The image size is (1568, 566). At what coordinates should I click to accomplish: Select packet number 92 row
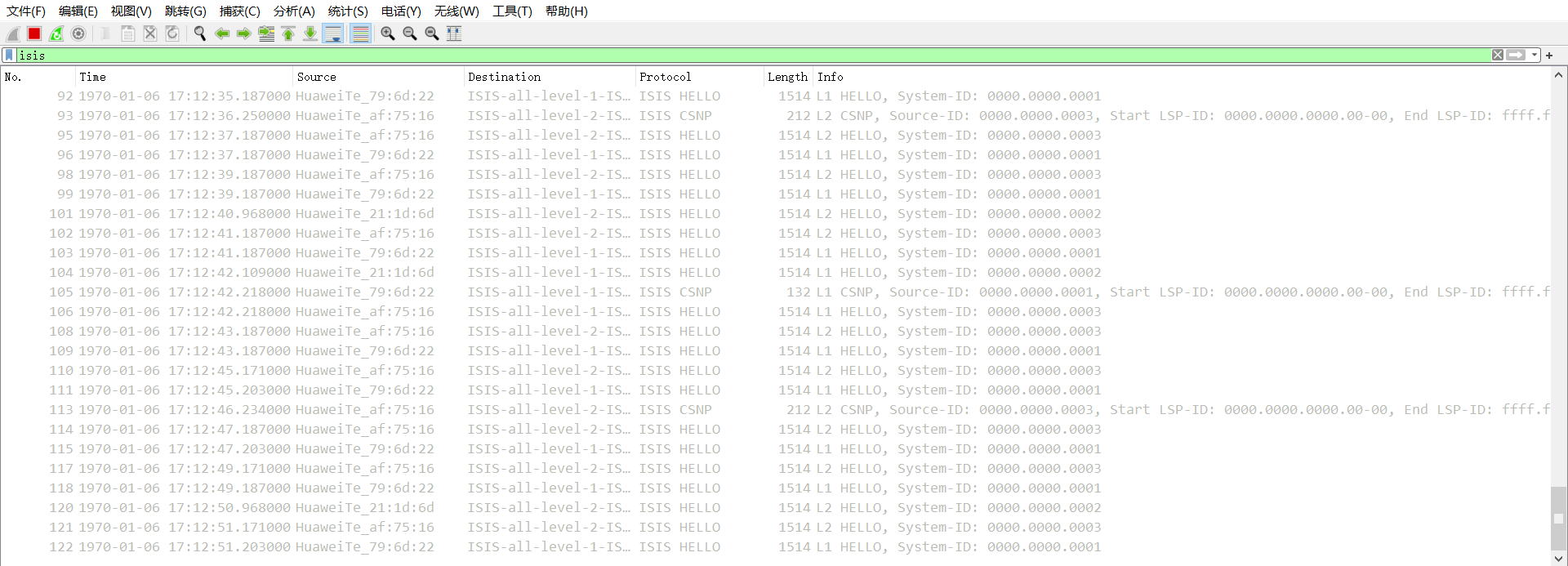coord(776,96)
